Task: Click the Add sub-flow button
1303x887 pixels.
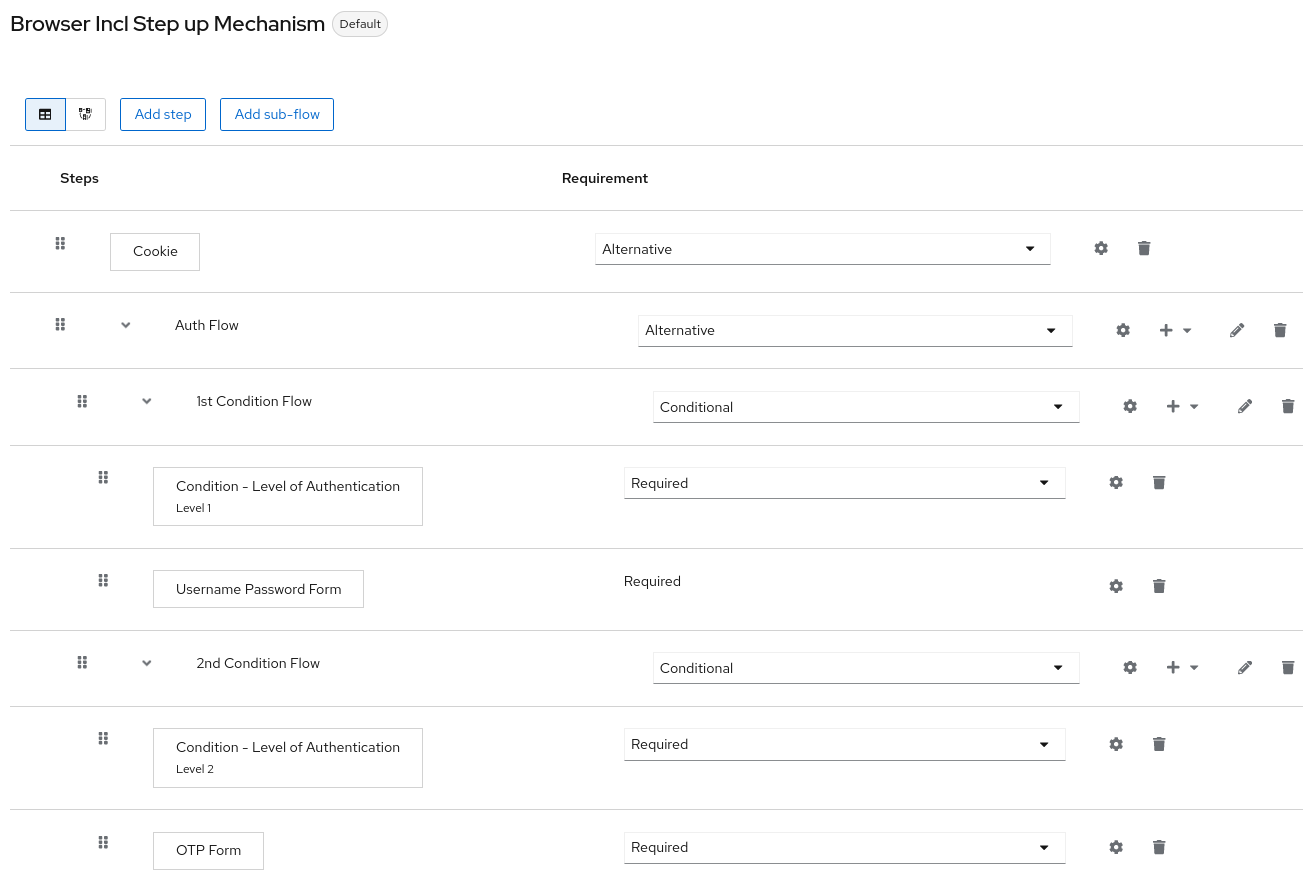Action: 276,114
